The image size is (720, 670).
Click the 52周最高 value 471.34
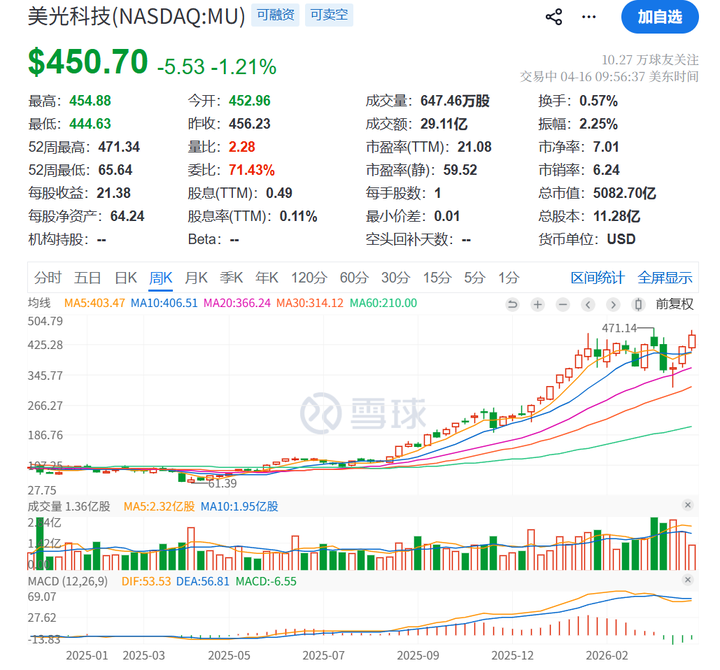point(119,147)
